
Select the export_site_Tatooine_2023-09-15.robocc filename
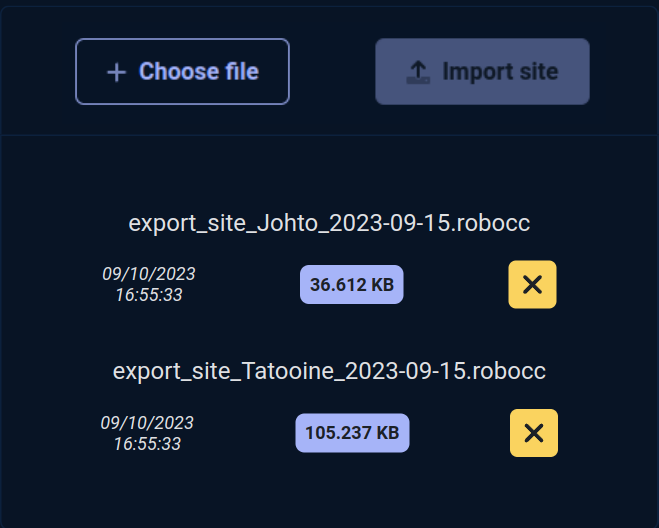330,371
